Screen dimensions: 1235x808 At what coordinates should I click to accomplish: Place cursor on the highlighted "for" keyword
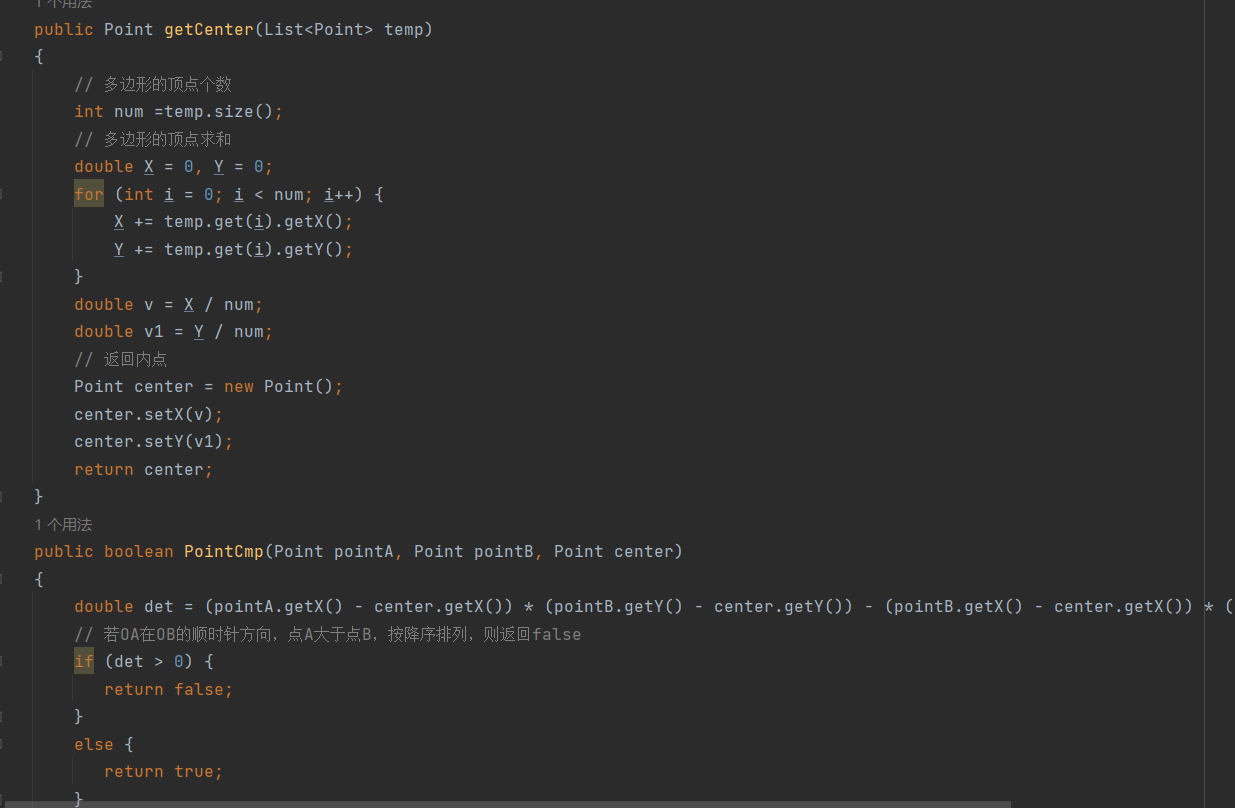[88, 194]
